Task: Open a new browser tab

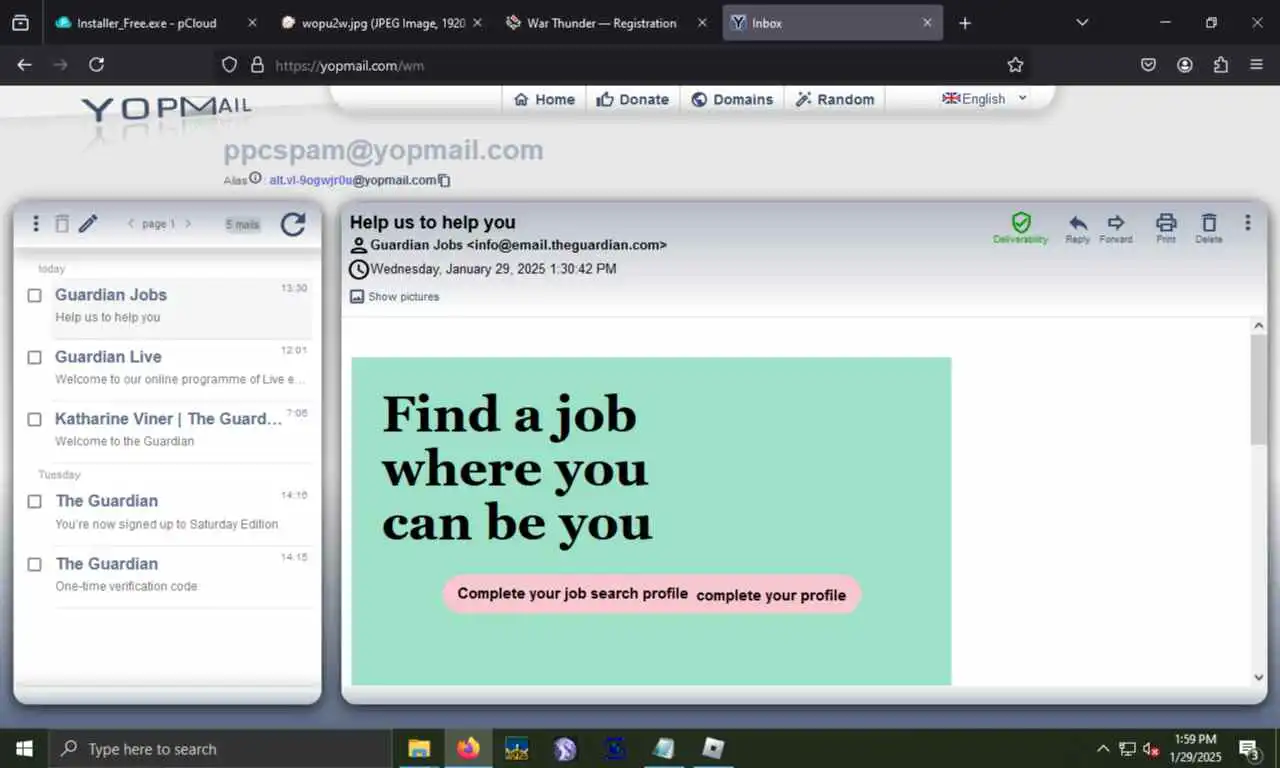Action: coord(964,23)
